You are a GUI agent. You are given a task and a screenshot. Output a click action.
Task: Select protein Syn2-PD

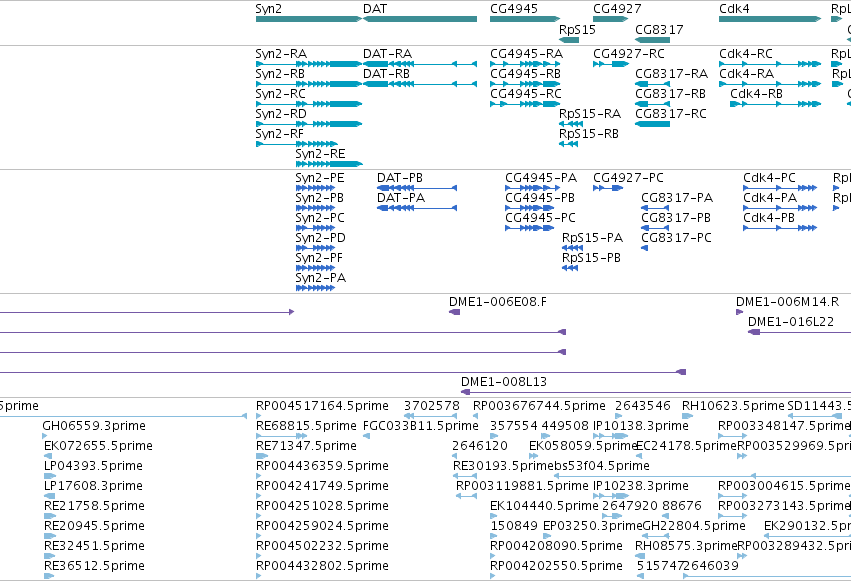pyautogui.click(x=315, y=248)
